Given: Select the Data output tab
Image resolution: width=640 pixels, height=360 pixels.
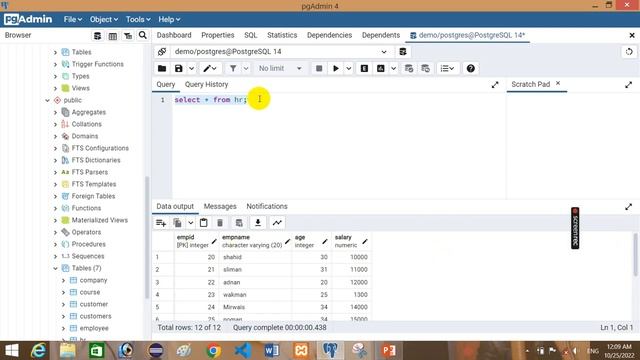Looking at the screenshot, I should (x=175, y=207).
